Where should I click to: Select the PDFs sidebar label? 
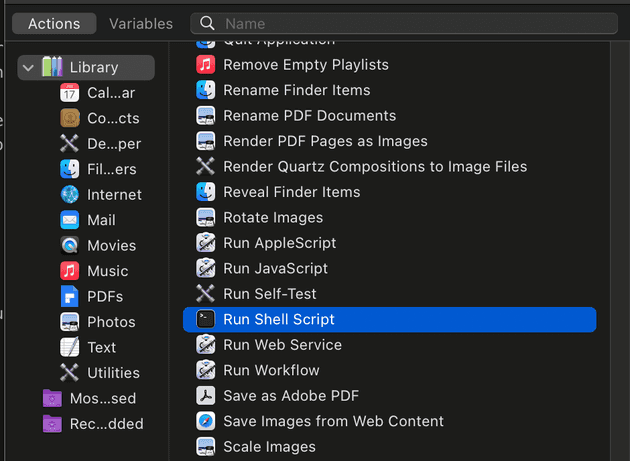(105, 296)
